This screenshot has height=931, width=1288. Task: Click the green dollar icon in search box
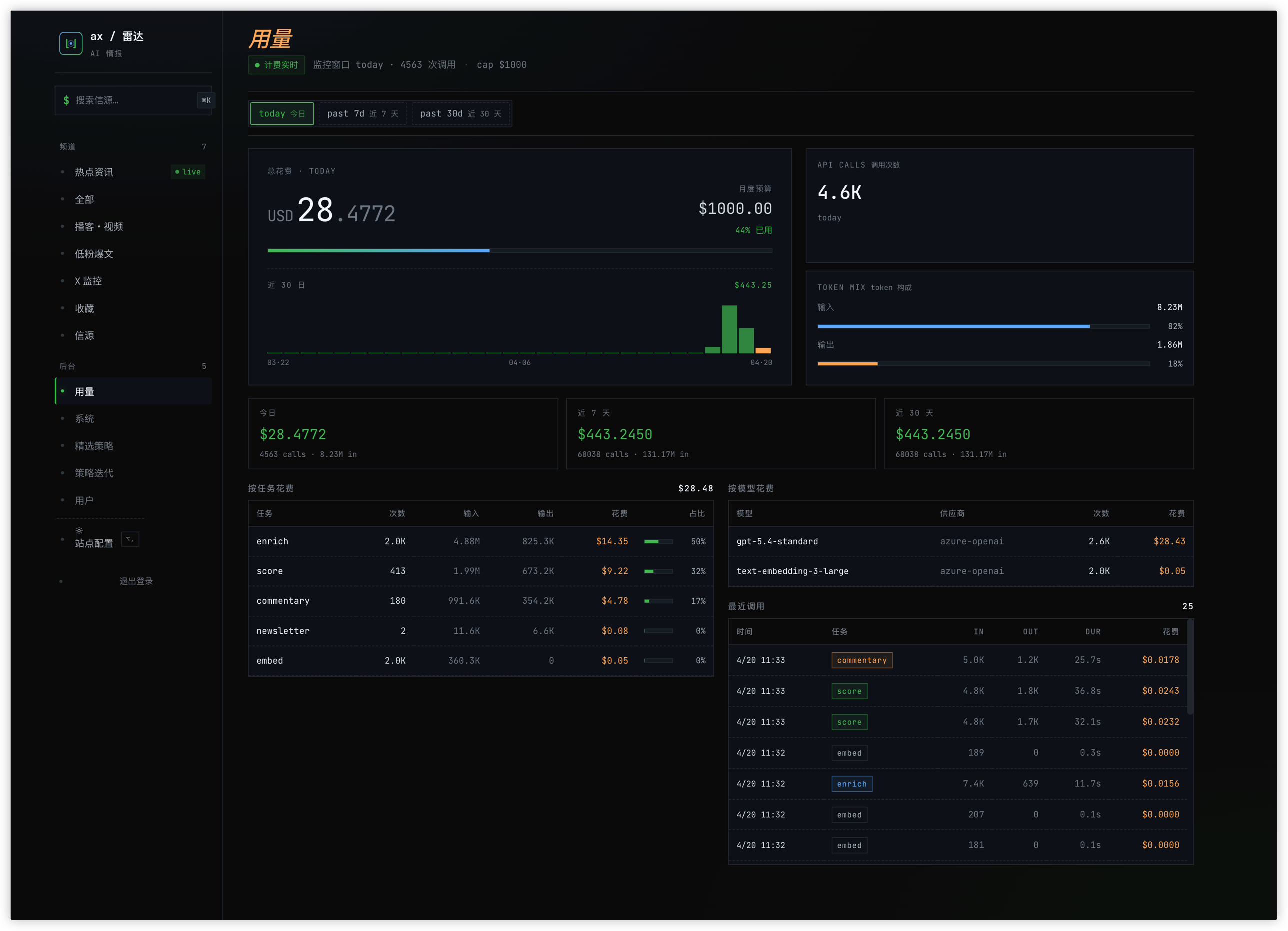tap(66, 100)
